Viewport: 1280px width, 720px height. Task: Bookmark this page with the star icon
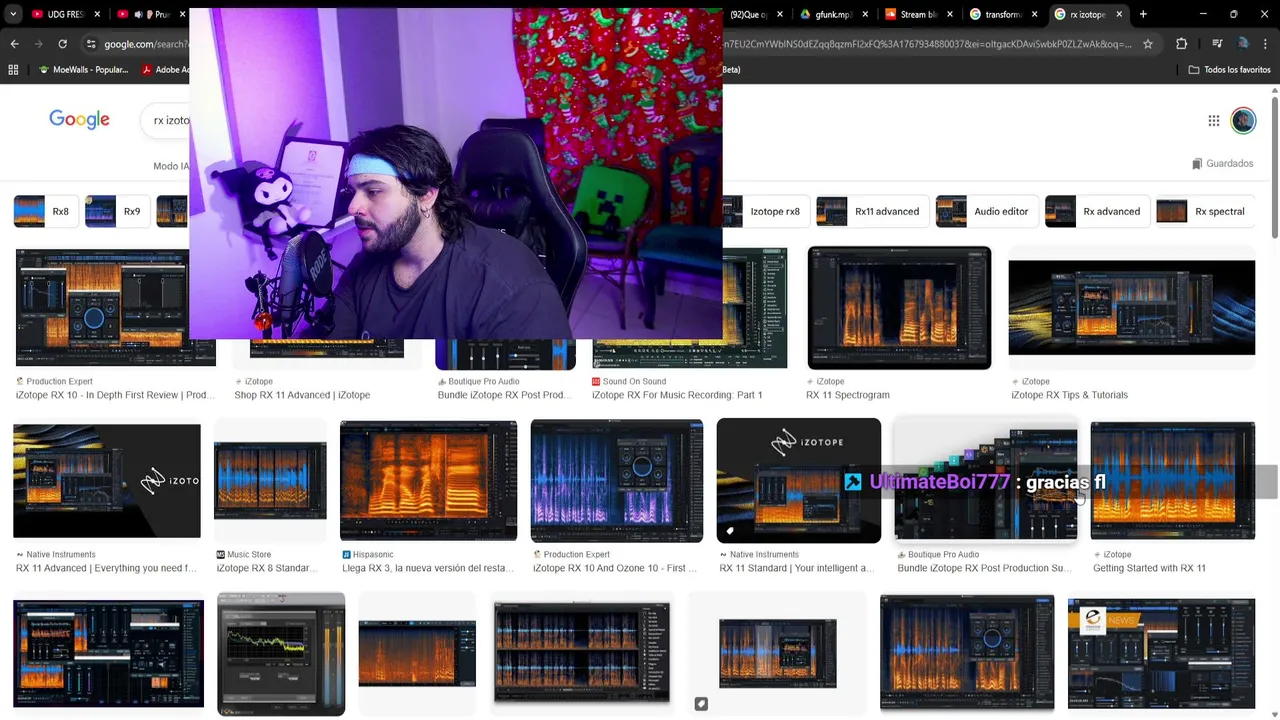(x=1148, y=44)
